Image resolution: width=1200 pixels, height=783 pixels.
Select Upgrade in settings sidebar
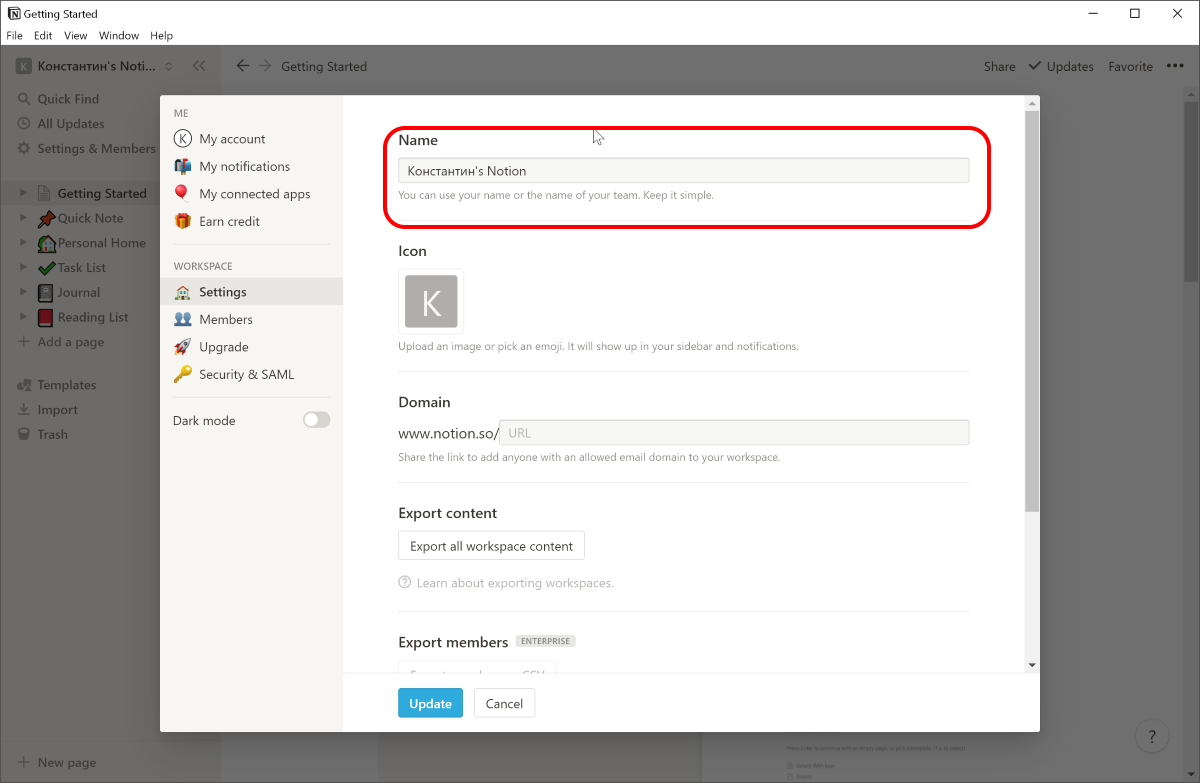(x=251, y=347)
